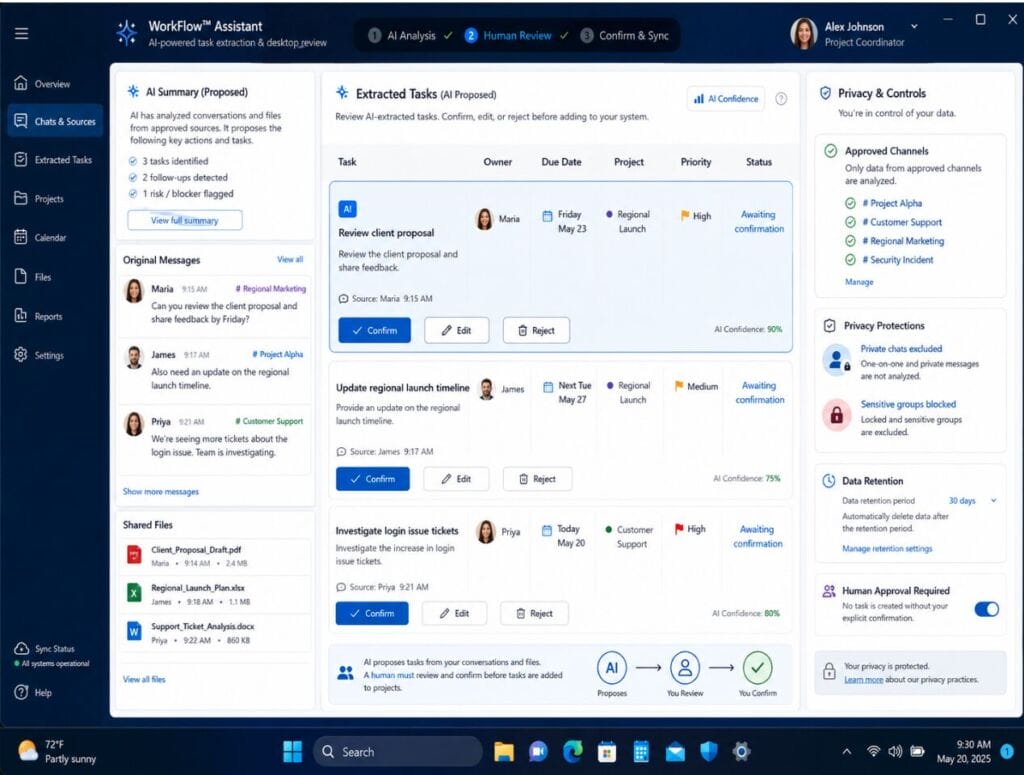
Task: Click the taskbar Search box
Action: (398, 751)
